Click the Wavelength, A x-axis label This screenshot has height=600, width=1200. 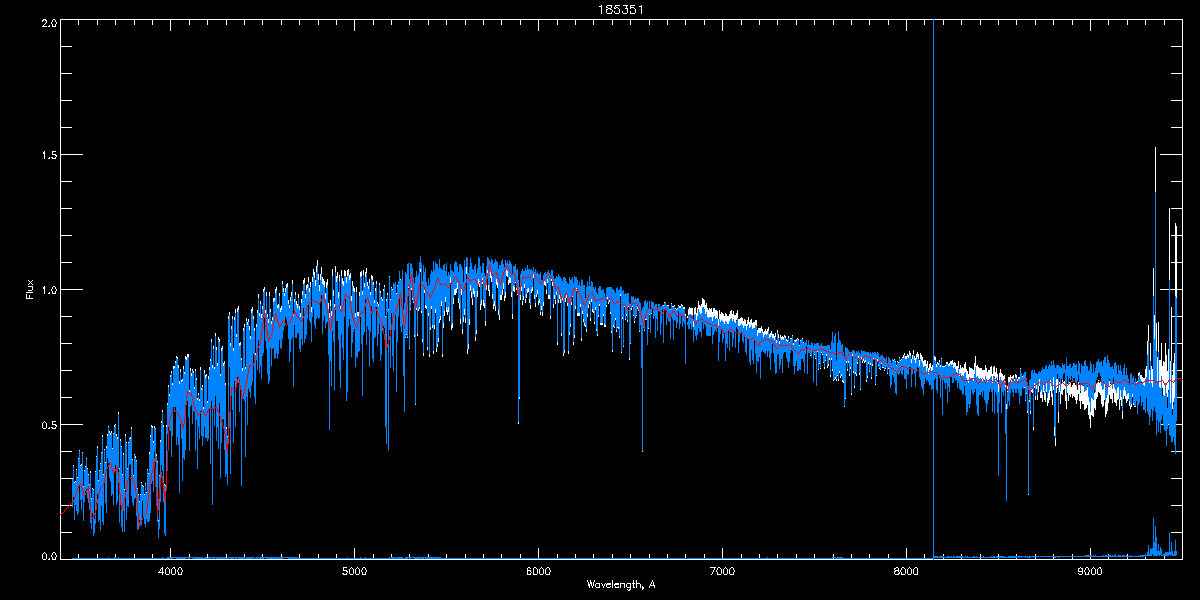point(621,585)
